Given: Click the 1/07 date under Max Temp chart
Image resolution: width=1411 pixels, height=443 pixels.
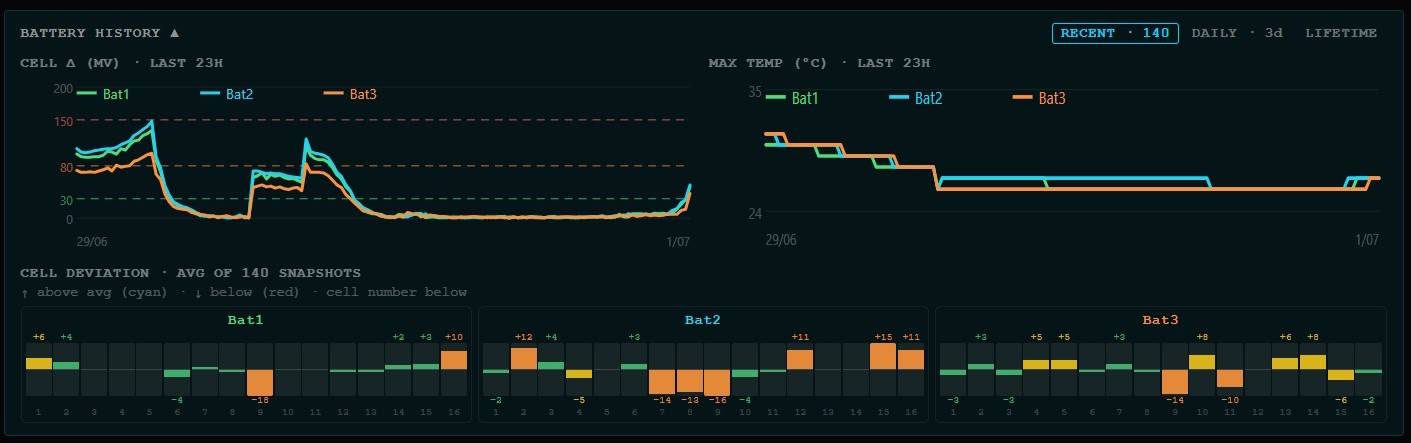Looking at the screenshot, I should click(x=1367, y=240).
